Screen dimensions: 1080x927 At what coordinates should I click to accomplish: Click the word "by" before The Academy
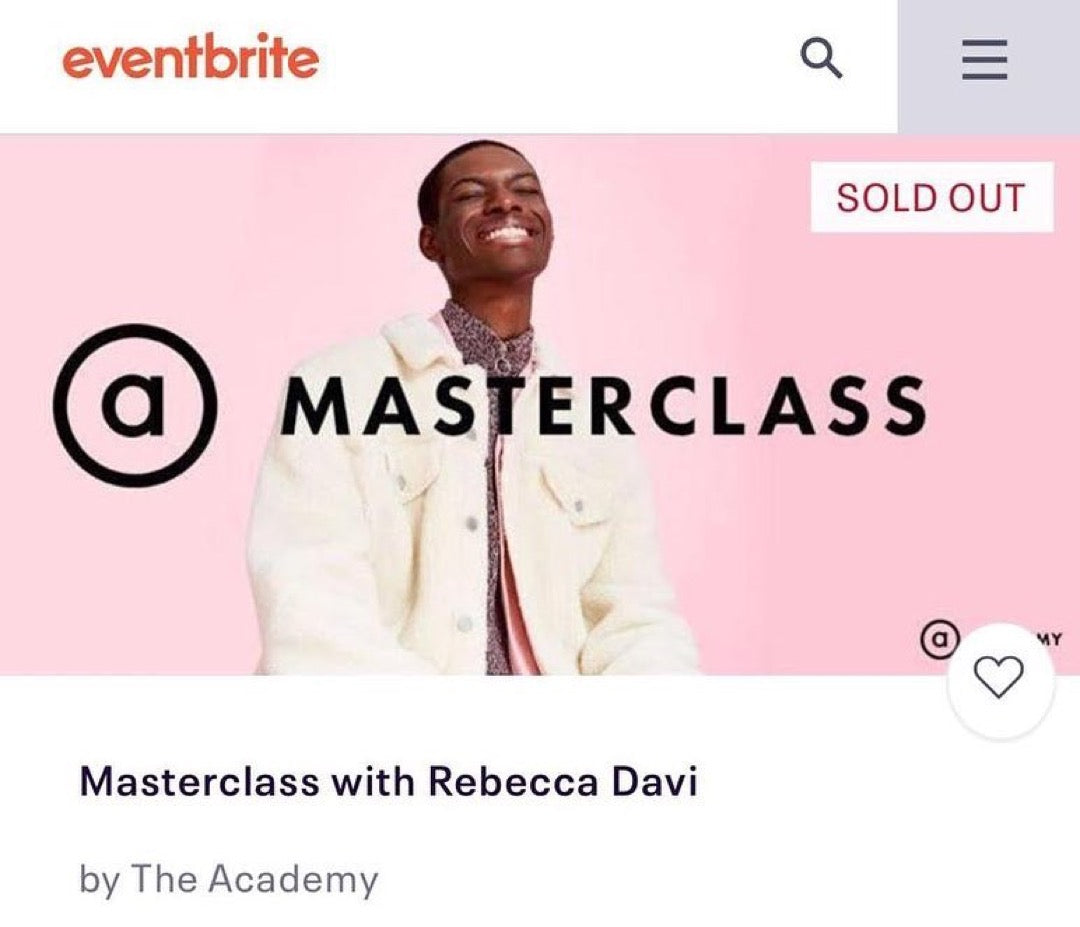pyautogui.click(x=100, y=881)
